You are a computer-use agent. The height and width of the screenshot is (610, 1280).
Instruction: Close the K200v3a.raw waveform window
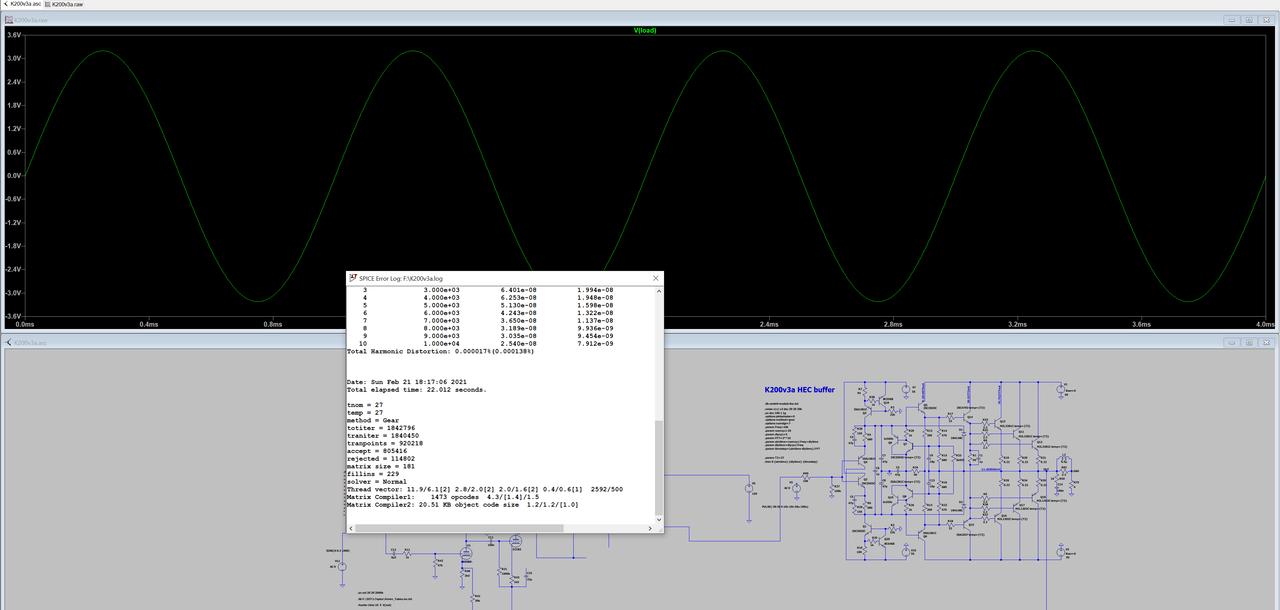click(1266, 19)
